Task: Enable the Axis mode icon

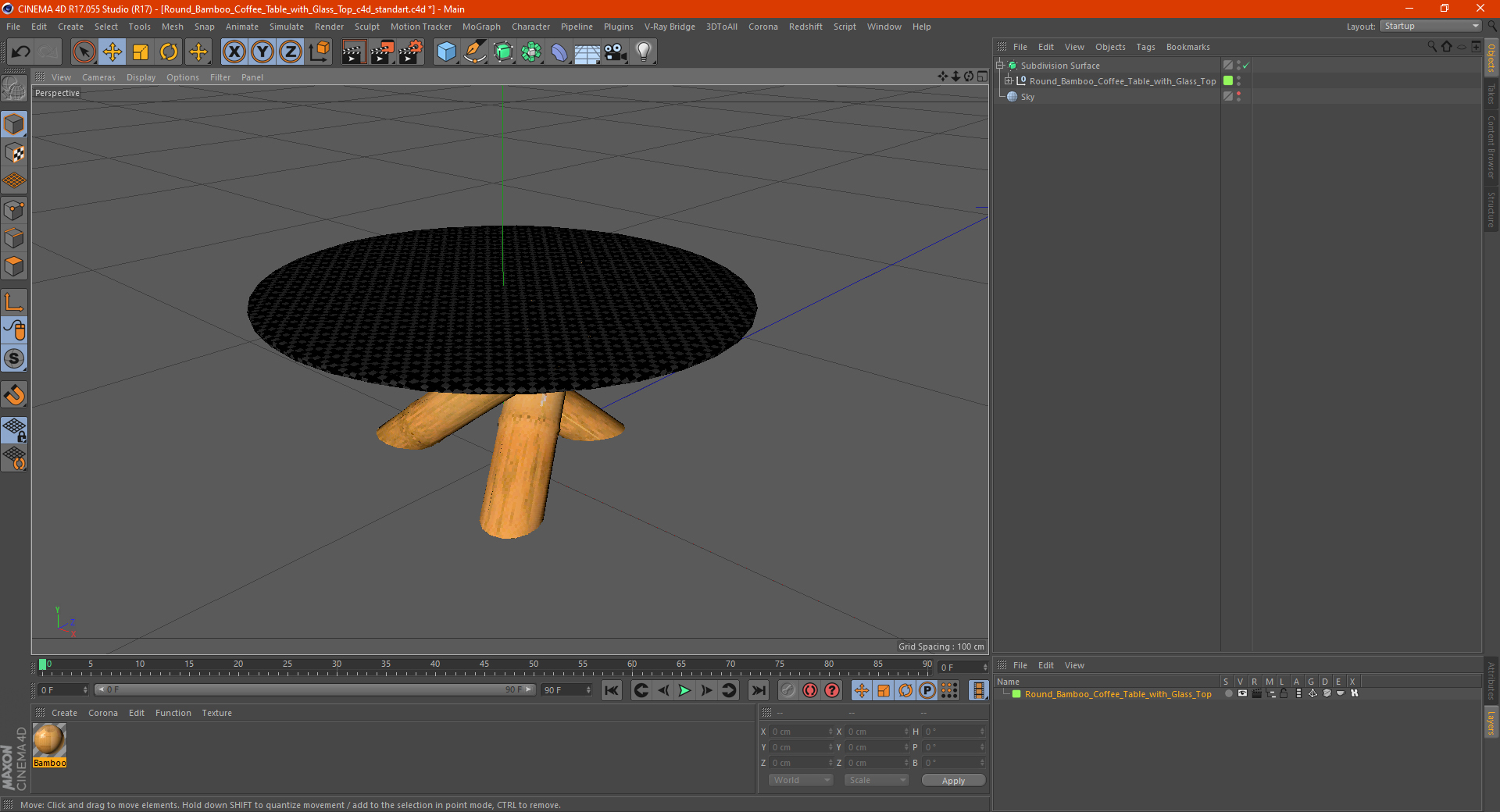Action: pos(14,302)
